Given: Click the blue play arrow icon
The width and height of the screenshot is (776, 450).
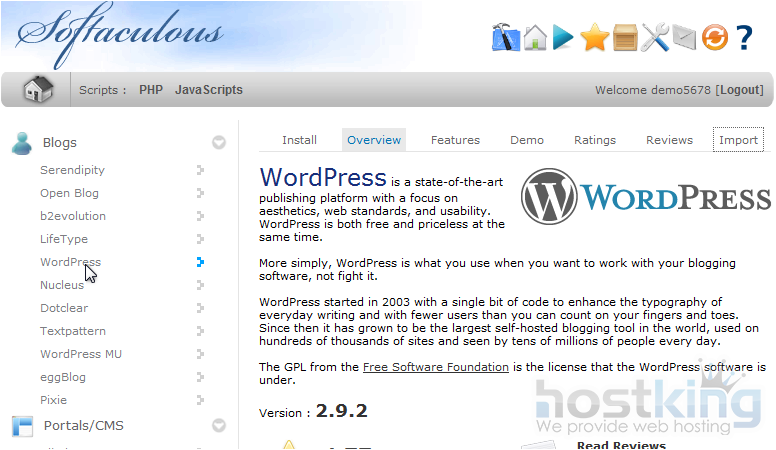Looking at the screenshot, I should pyautogui.click(x=564, y=38).
